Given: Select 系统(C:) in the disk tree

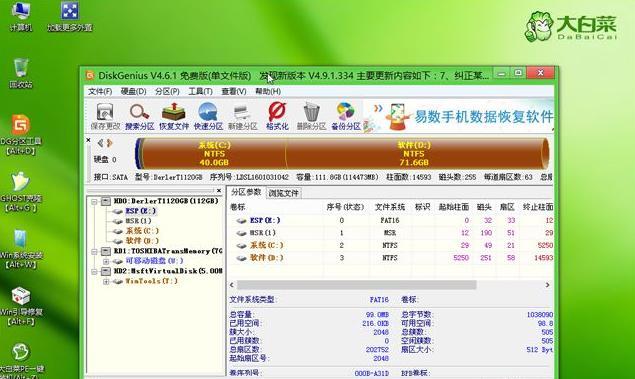Looking at the screenshot, I should coord(142,231).
